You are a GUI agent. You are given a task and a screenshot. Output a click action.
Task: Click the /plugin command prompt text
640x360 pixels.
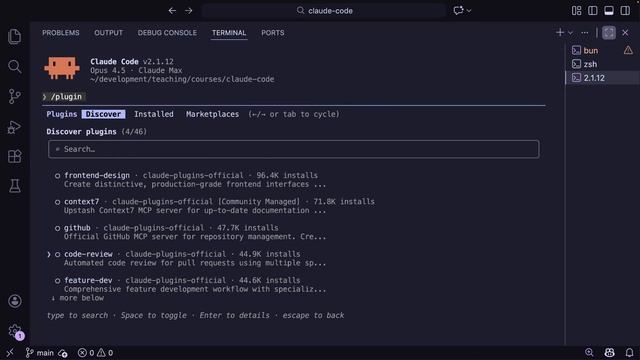(66, 97)
